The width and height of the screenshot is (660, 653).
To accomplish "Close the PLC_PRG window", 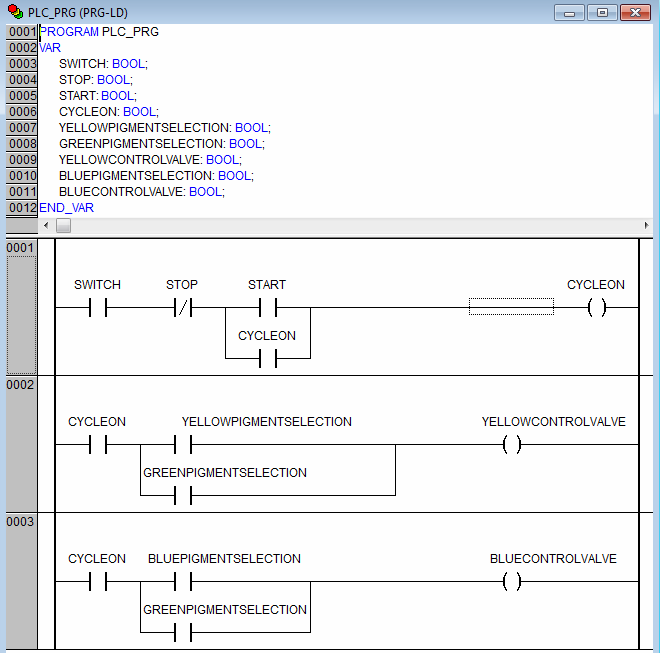I will pos(636,13).
